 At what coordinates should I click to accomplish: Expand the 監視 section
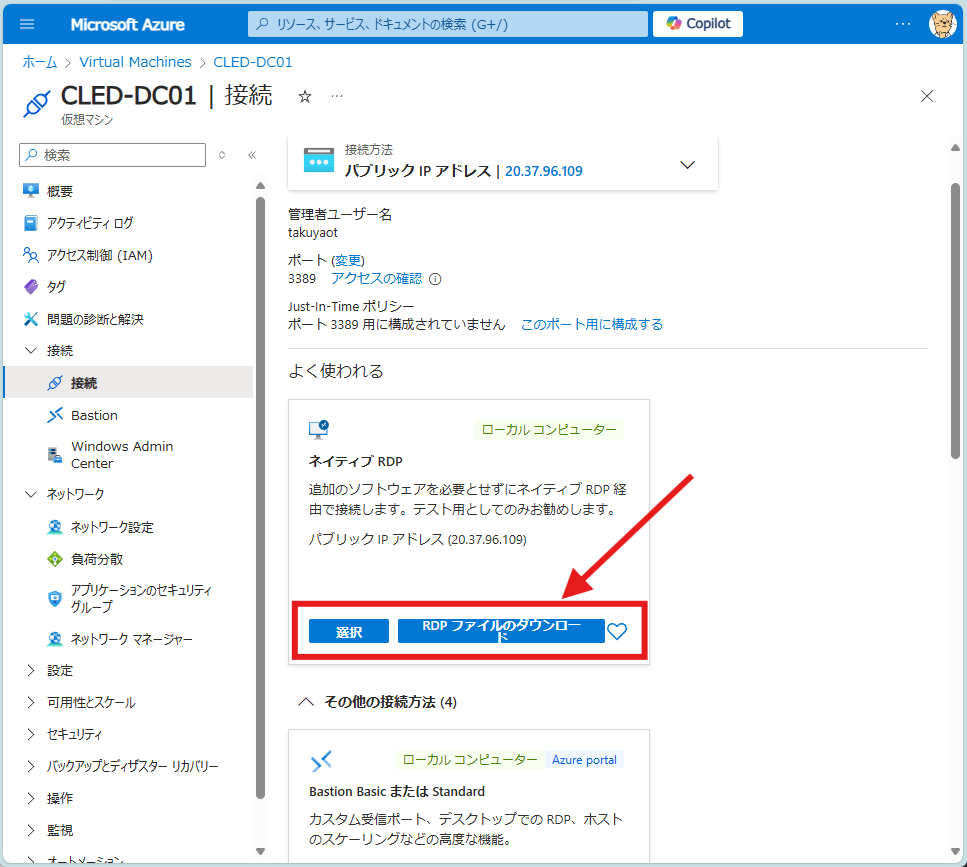pos(31,830)
